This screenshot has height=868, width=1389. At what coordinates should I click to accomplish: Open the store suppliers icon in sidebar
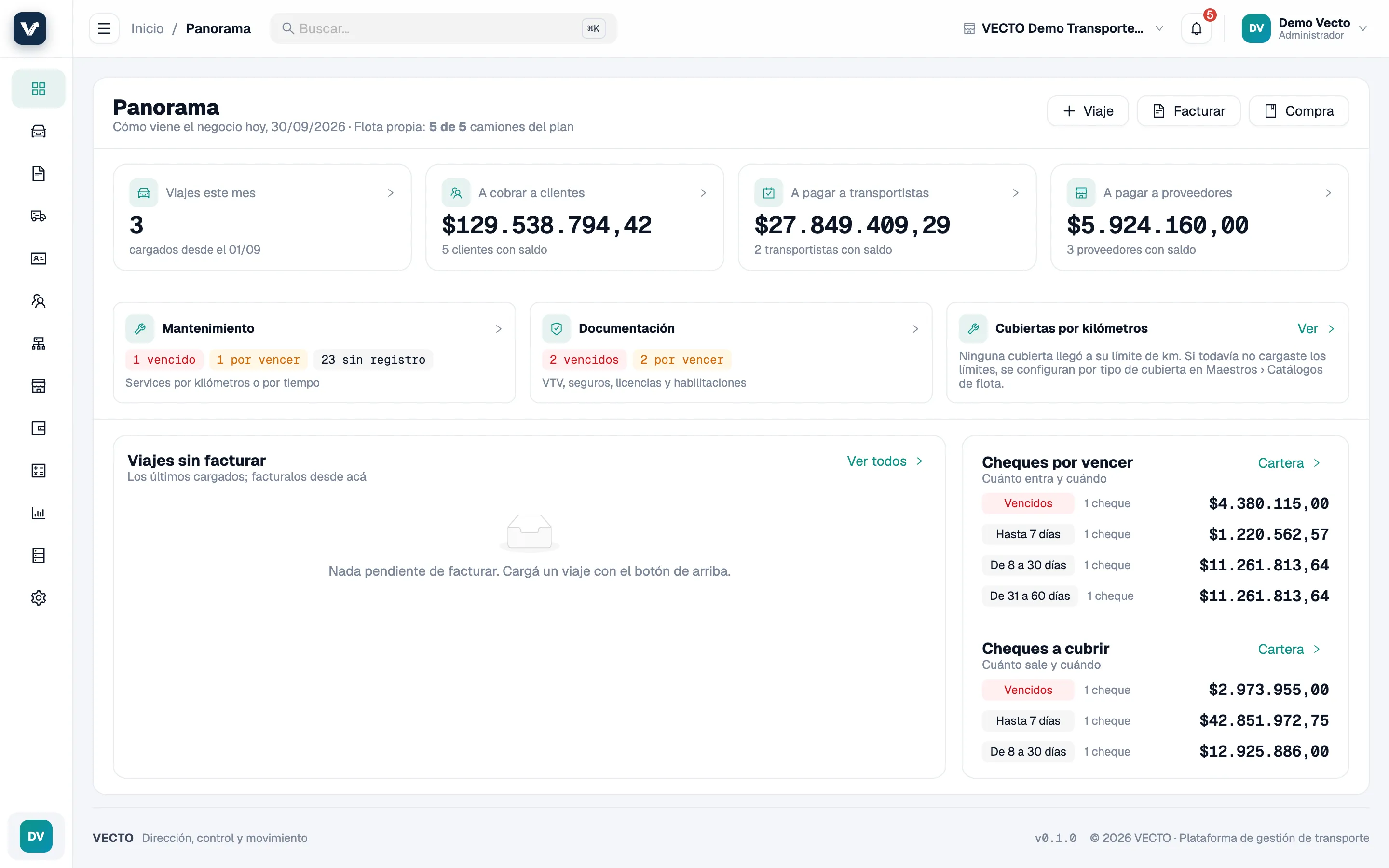click(x=39, y=386)
